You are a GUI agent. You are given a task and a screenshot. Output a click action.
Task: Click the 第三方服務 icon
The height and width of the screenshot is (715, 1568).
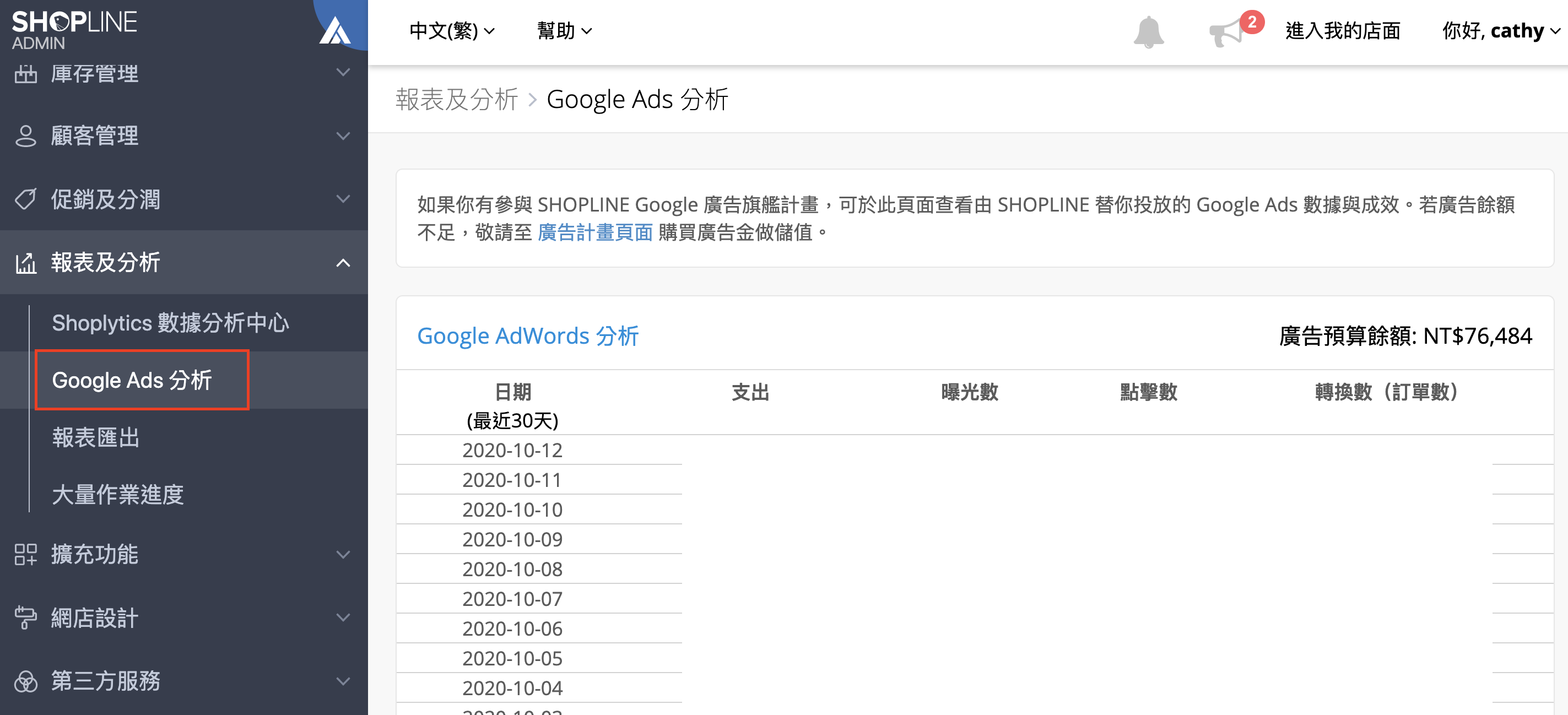tap(25, 681)
